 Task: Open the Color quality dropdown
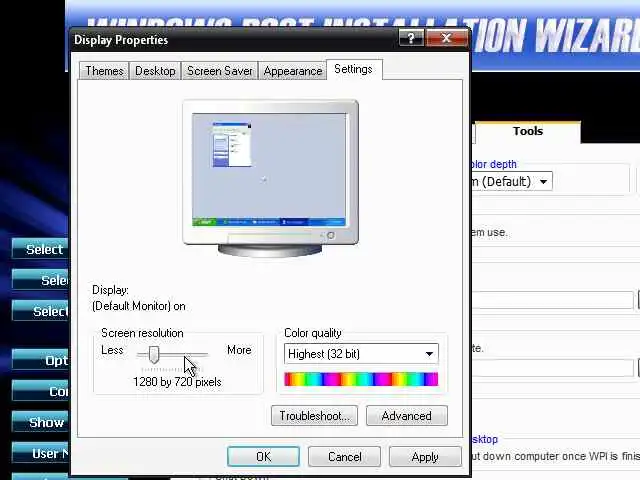point(361,353)
